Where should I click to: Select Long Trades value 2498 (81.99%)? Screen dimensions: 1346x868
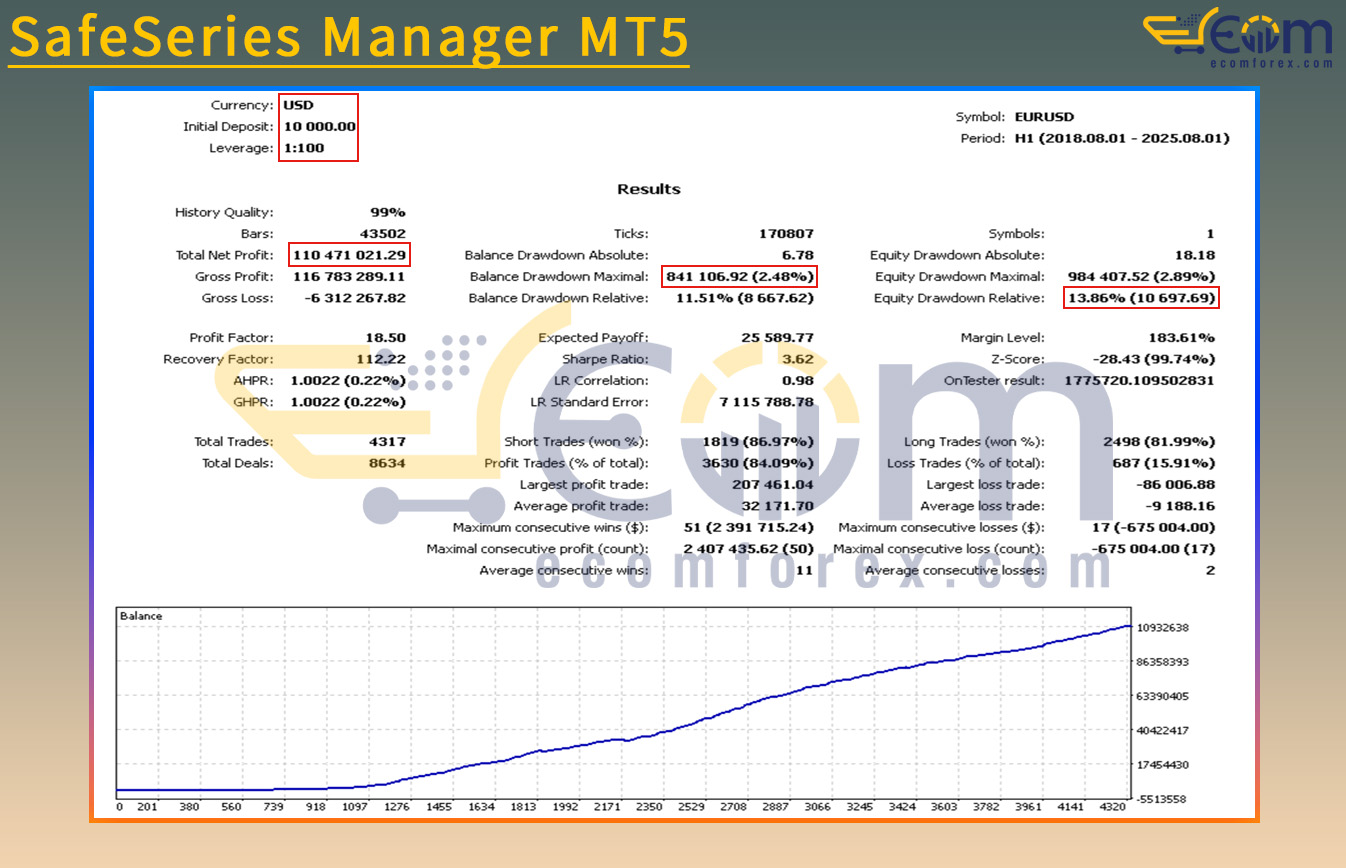pyautogui.click(x=1161, y=441)
